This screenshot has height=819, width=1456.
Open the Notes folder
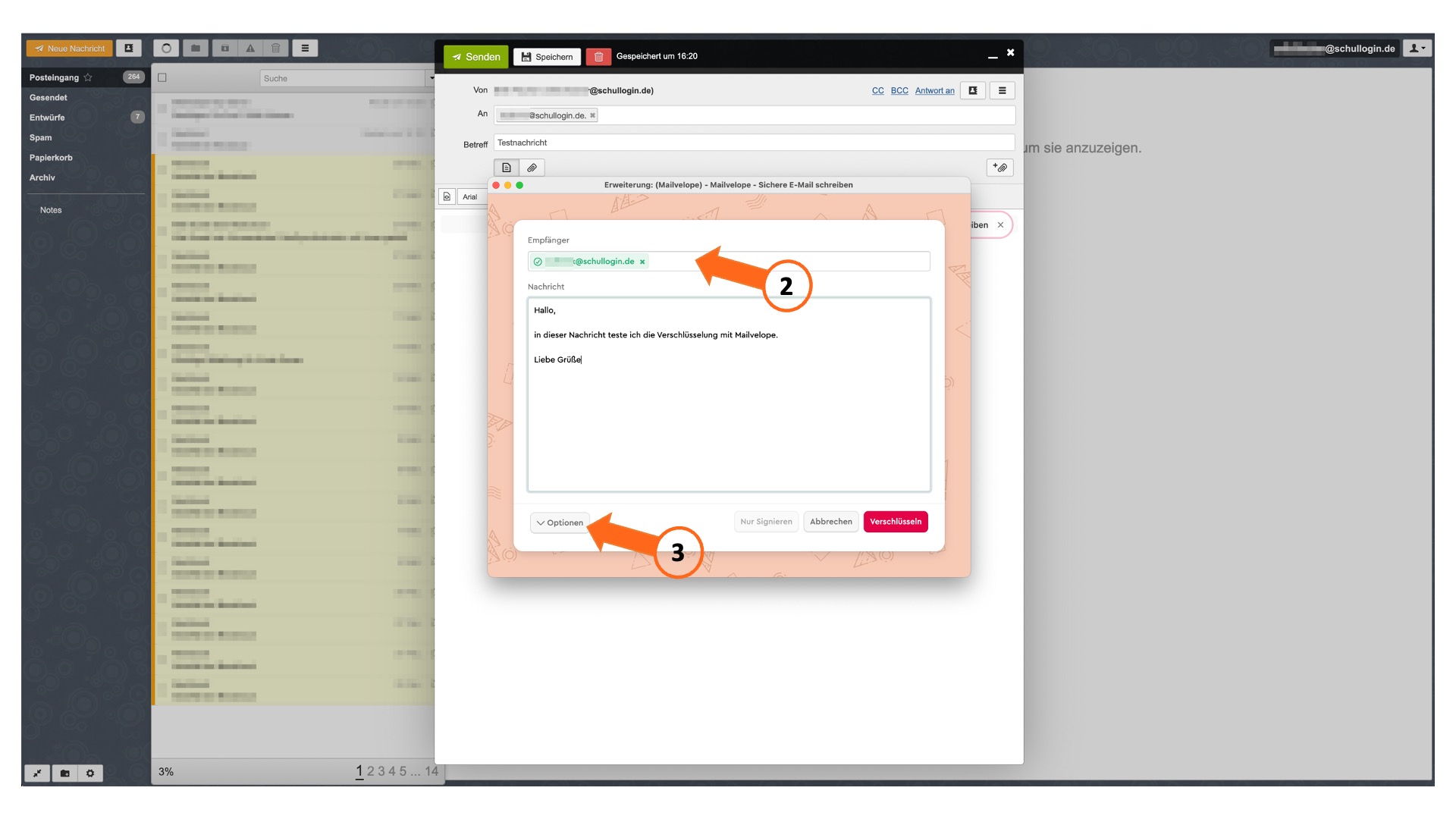coord(51,210)
